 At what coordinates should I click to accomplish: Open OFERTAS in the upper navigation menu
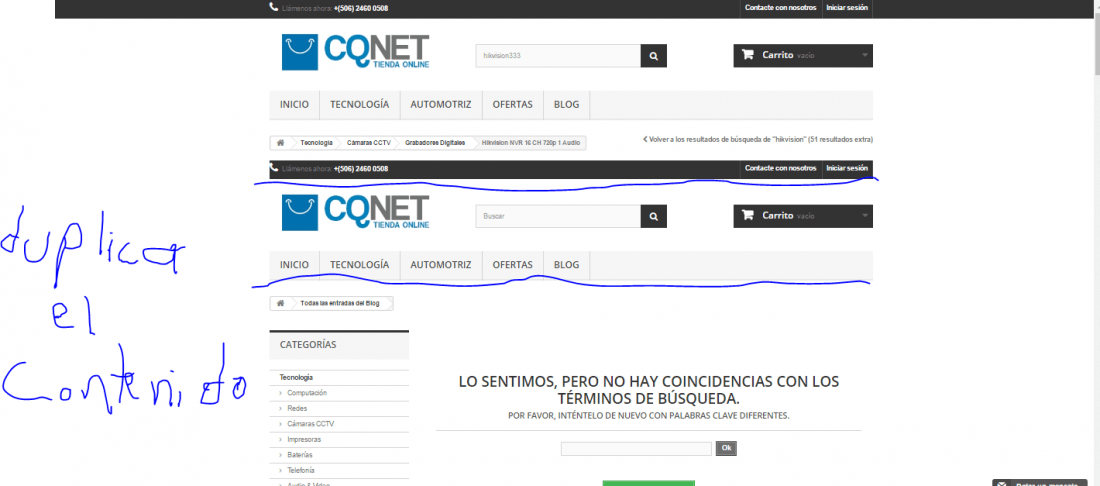coord(513,104)
